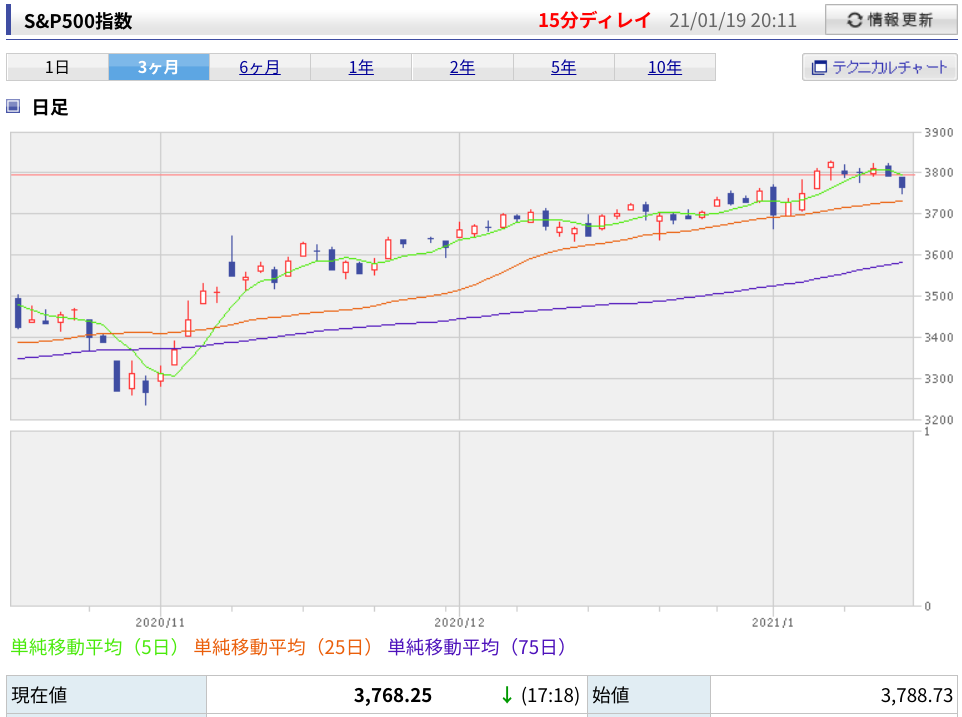Click the opening value 3,788.73

pos(917,695)
